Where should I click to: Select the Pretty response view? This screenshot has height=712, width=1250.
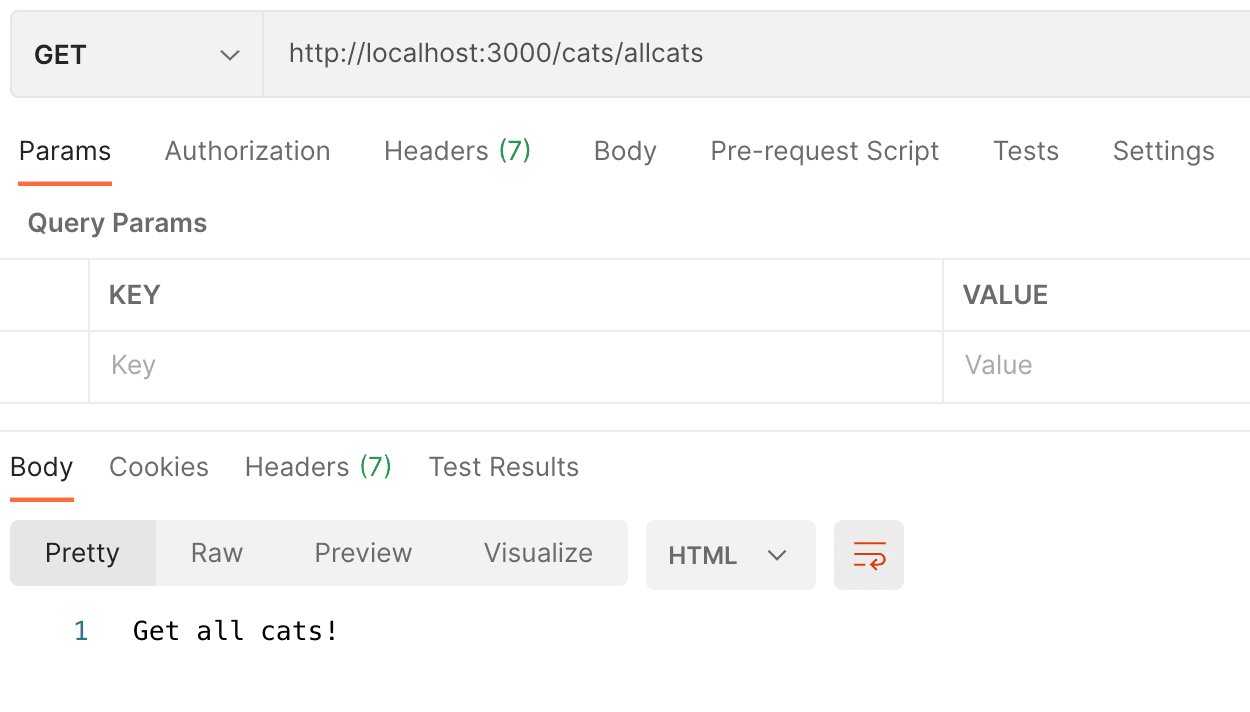[x=83, y=553]
